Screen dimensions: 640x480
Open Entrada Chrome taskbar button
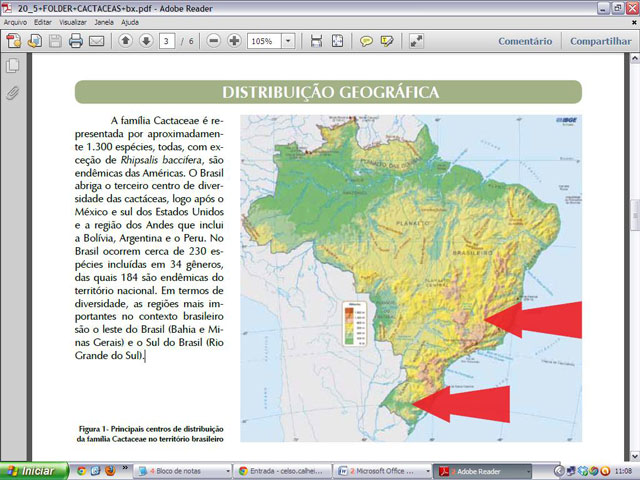(282, 471)
